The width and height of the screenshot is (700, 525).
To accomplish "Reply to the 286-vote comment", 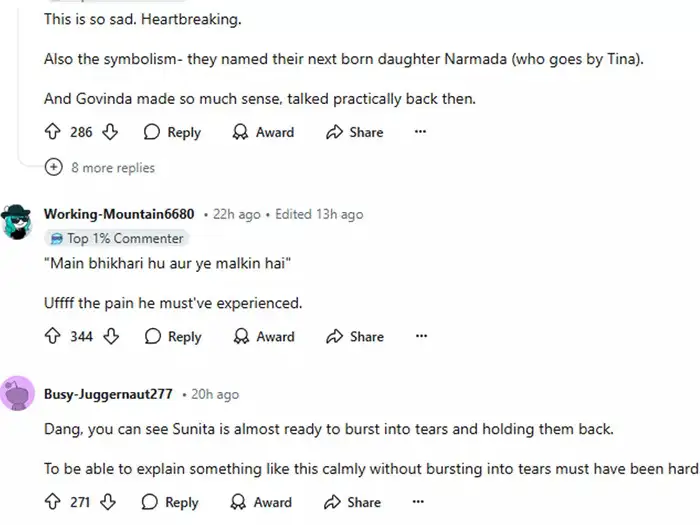I will [x=173, y=132].
